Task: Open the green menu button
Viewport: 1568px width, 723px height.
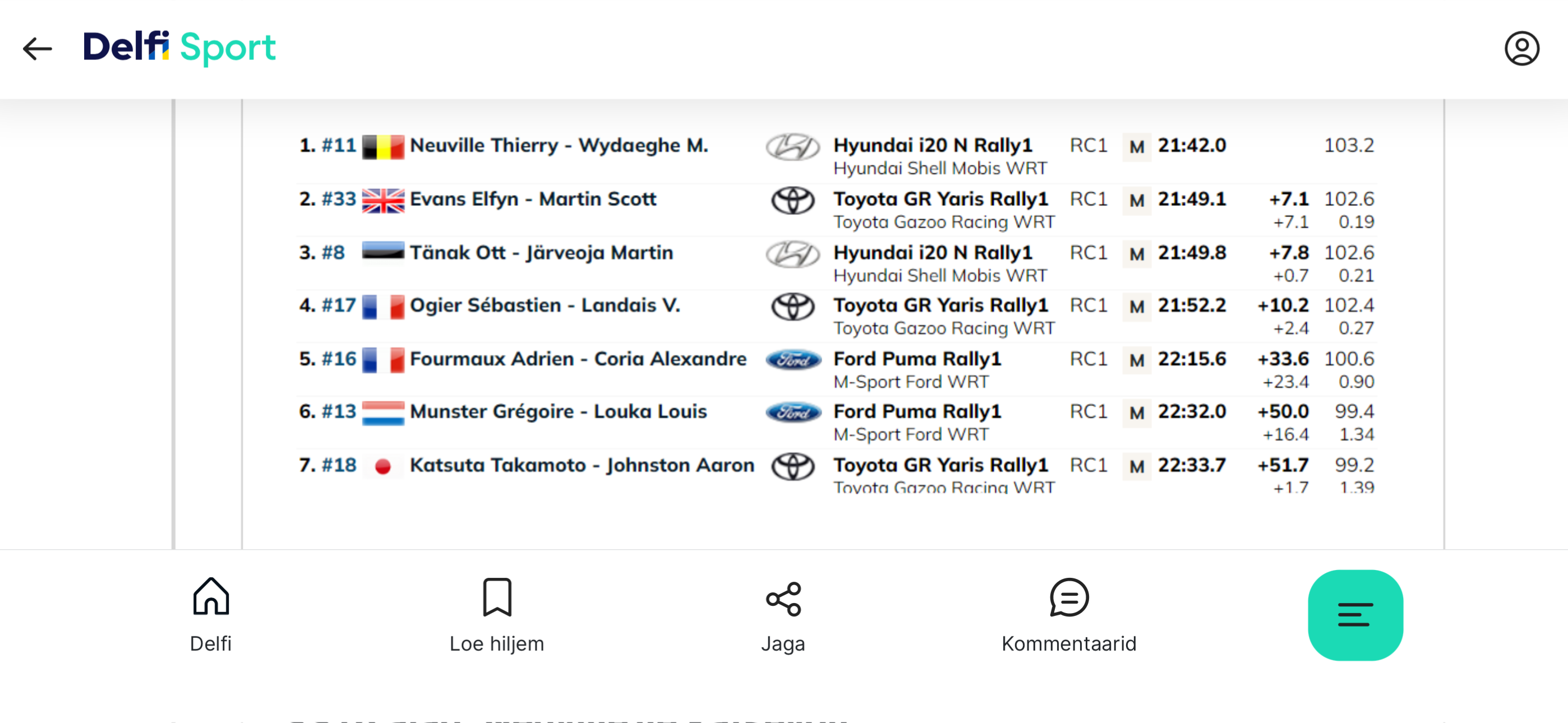Action: tap(1355, 615)
